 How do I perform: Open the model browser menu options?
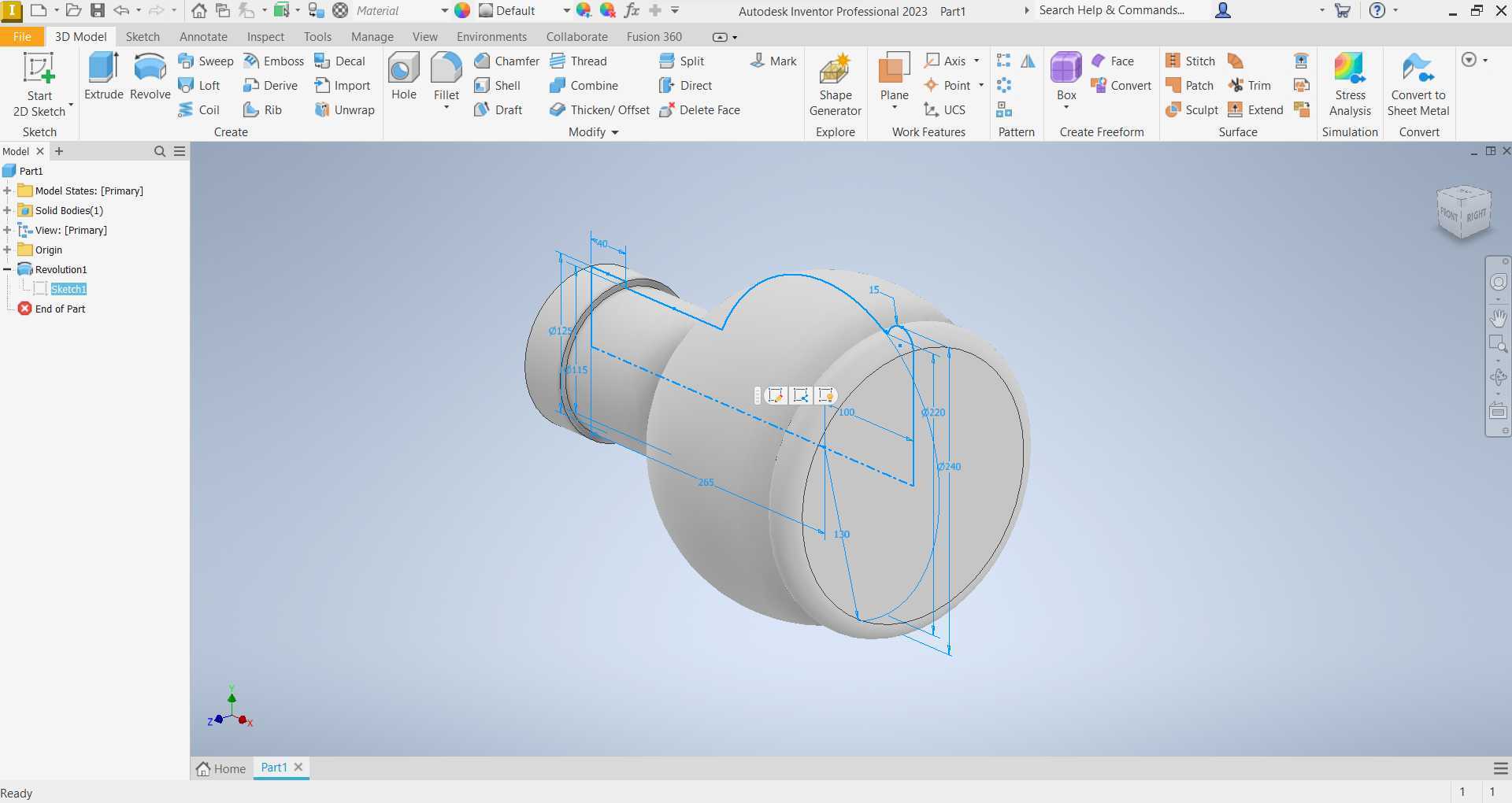[180, 151]
